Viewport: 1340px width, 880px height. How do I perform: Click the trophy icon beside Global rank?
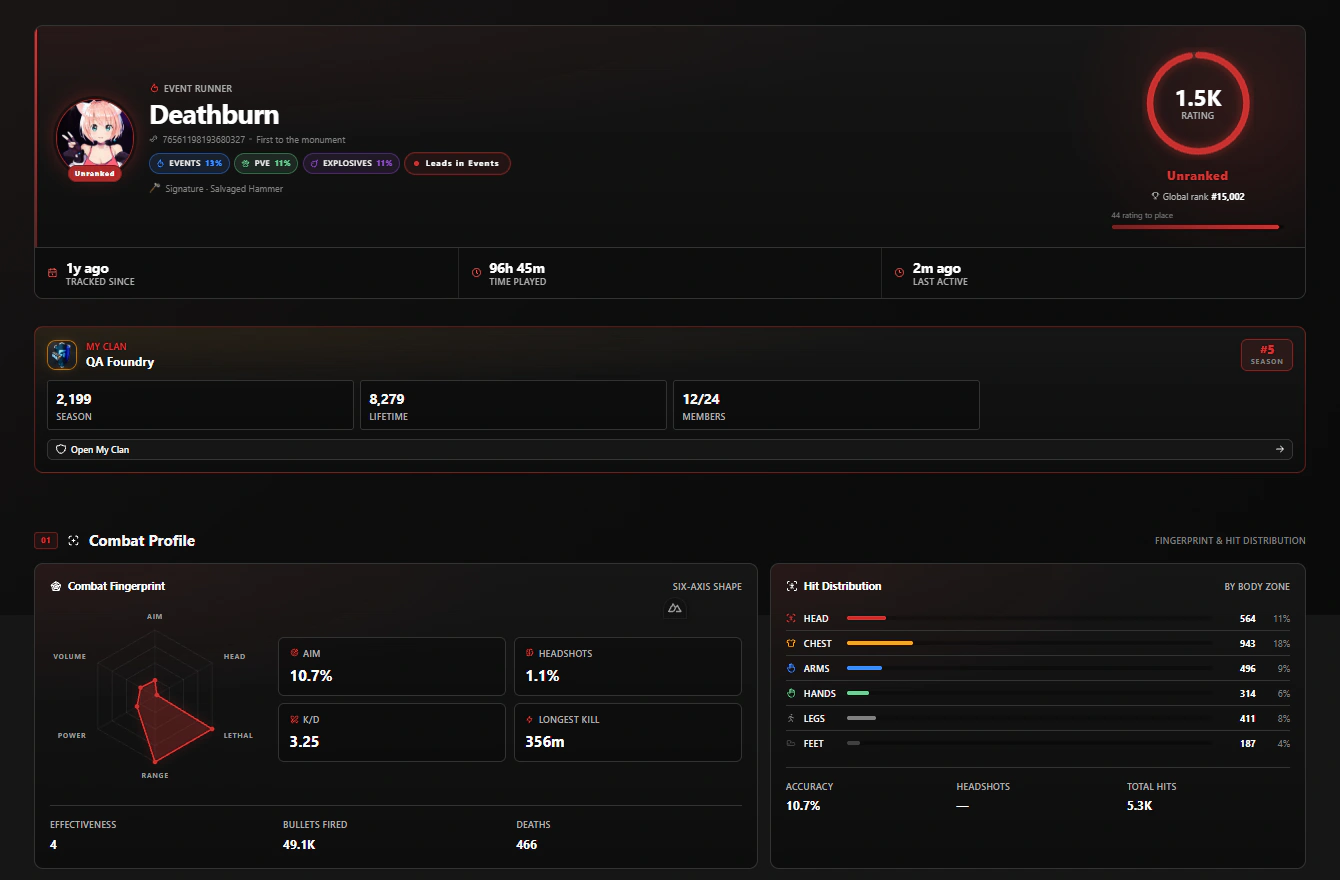coord(1155,197)
